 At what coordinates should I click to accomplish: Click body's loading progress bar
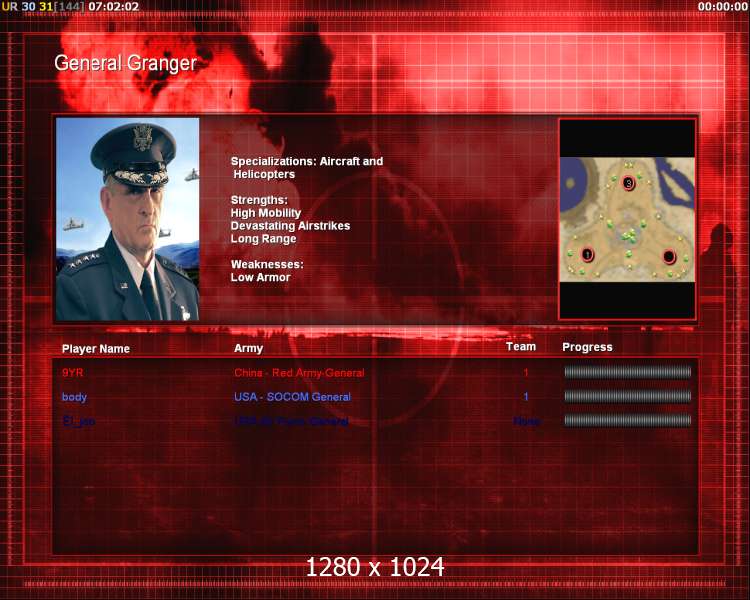pyautogui.click(x=628, y=396)
